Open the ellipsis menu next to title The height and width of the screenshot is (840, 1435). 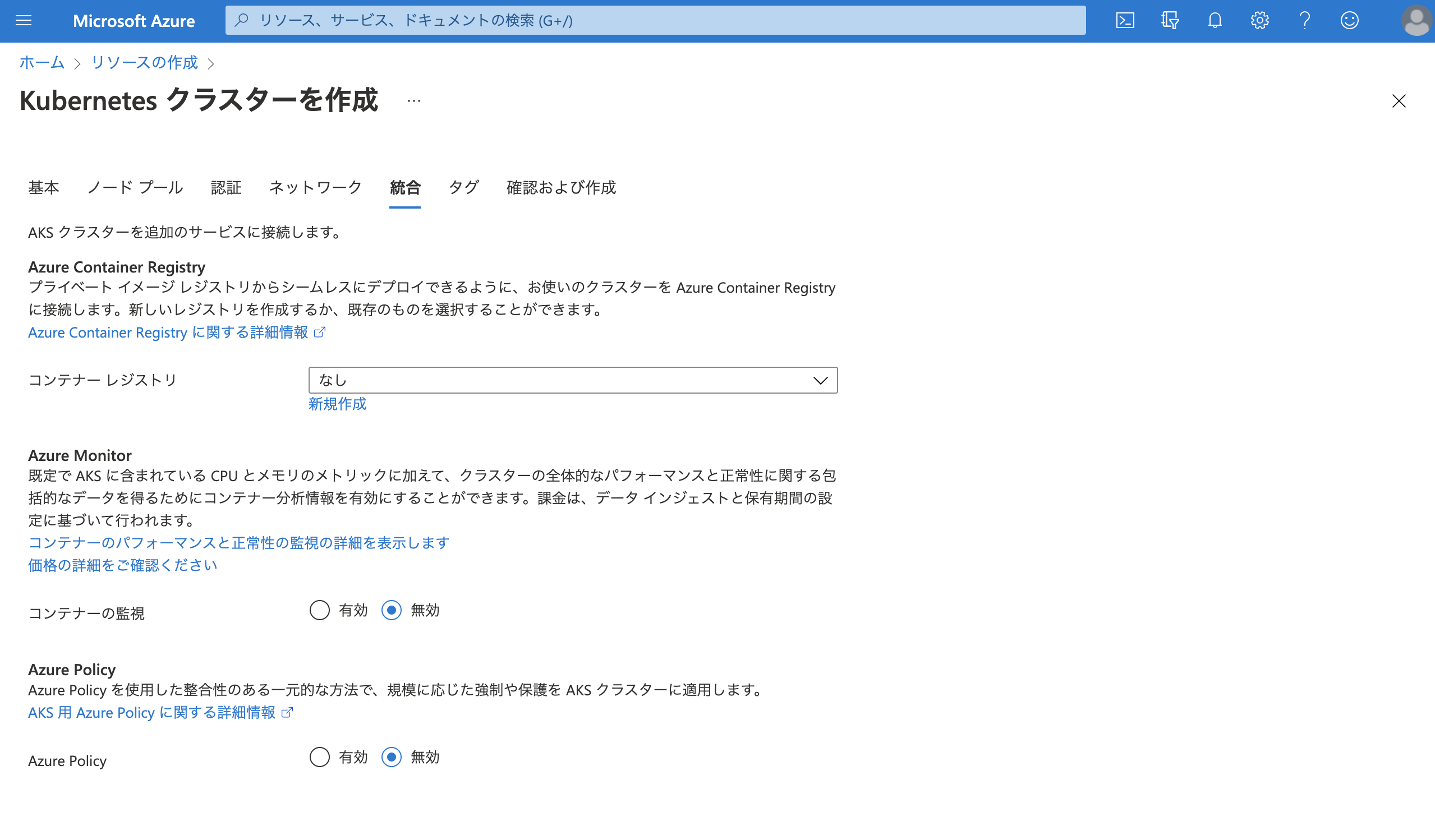click(414, 101)
